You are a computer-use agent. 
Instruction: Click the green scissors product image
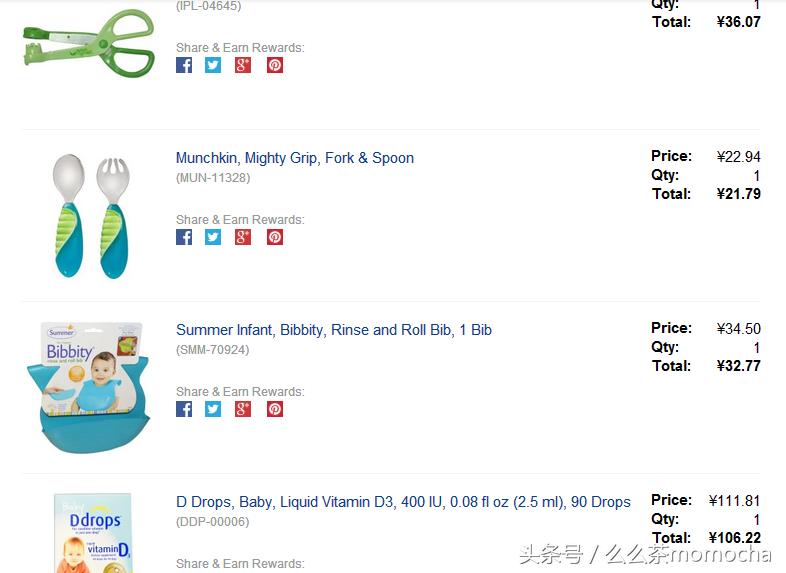coord(90,42)
